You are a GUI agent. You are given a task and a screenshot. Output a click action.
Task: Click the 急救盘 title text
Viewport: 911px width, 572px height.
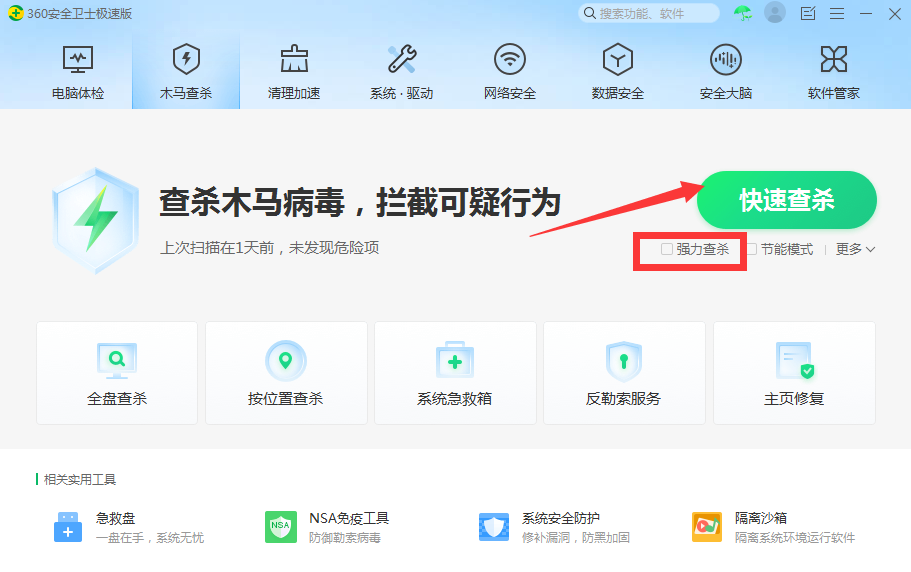(x=116, y=518)
